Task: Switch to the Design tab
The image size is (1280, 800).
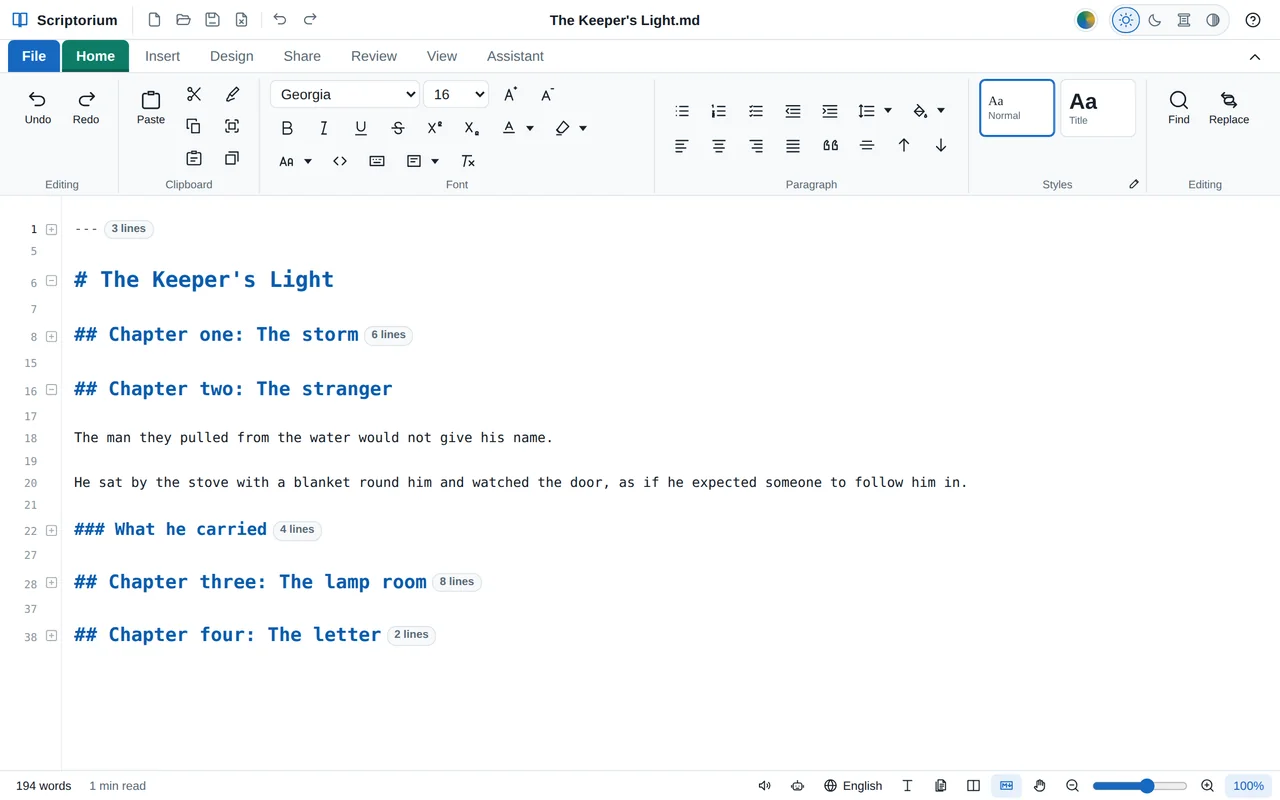Action: (232, 56)
